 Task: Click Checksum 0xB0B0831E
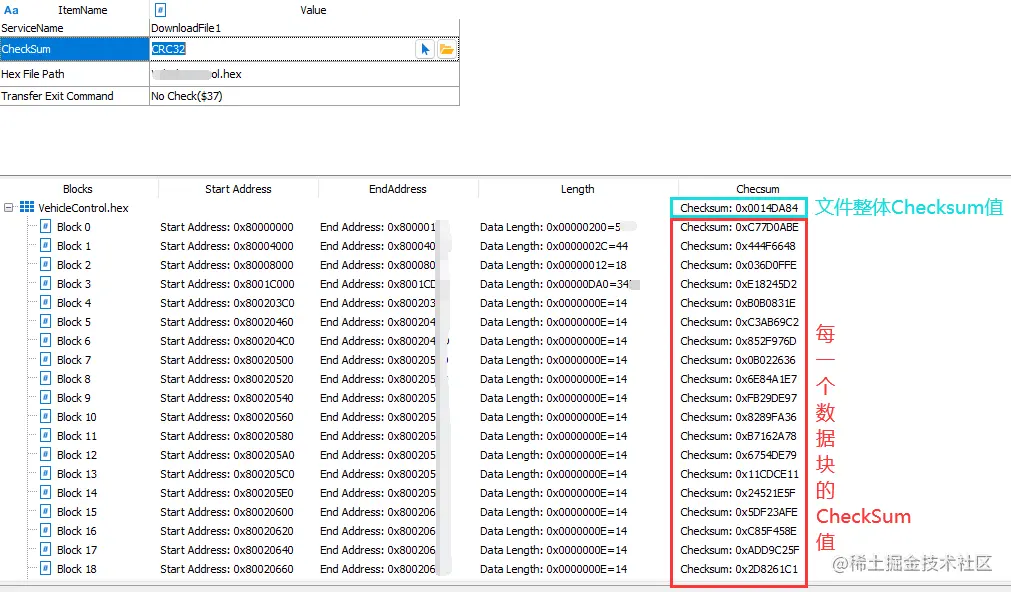(738, 303)
